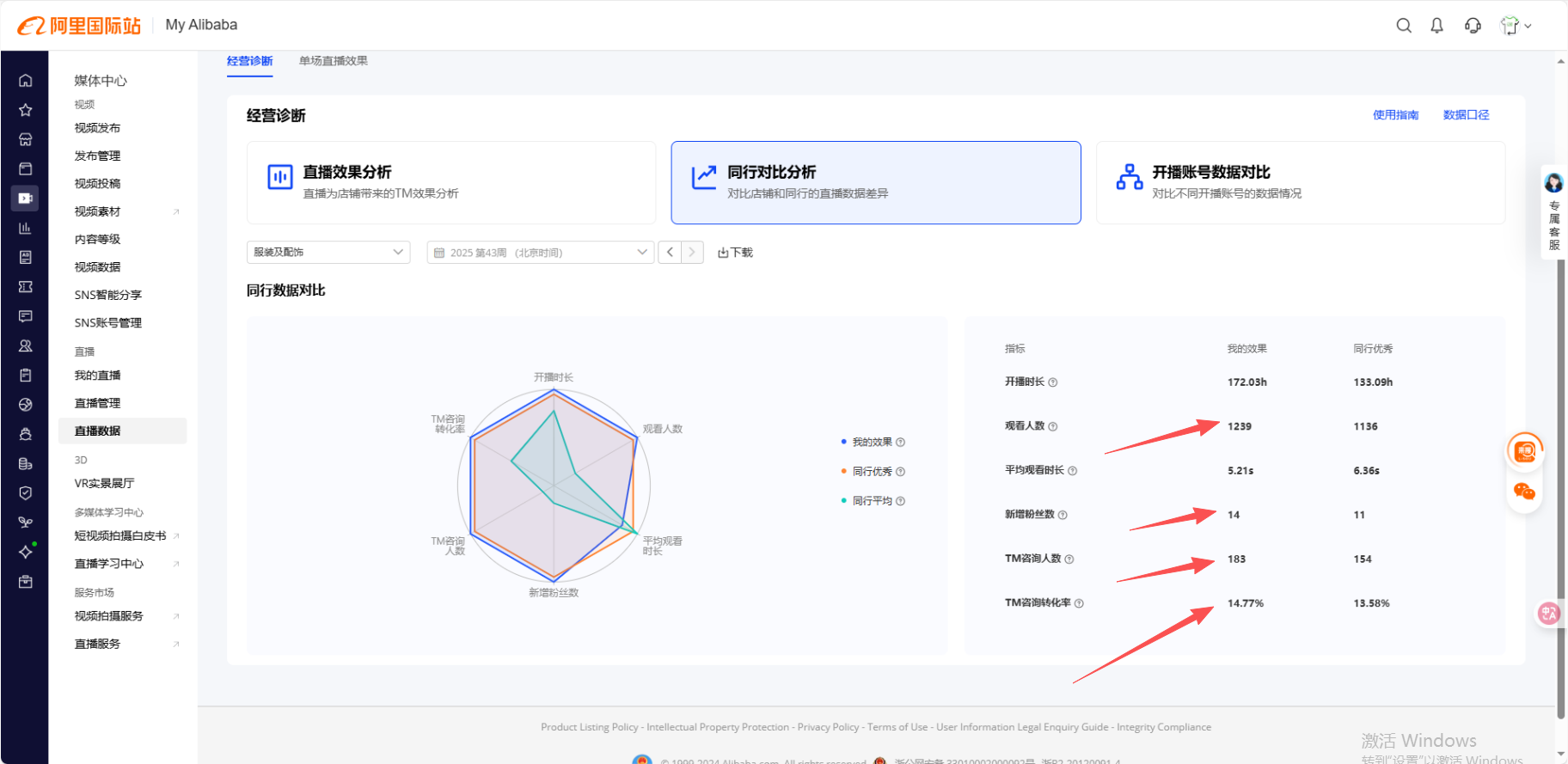
Task: Toggle 我的效果 series in radar legend
Action: (x=873, y=443)
